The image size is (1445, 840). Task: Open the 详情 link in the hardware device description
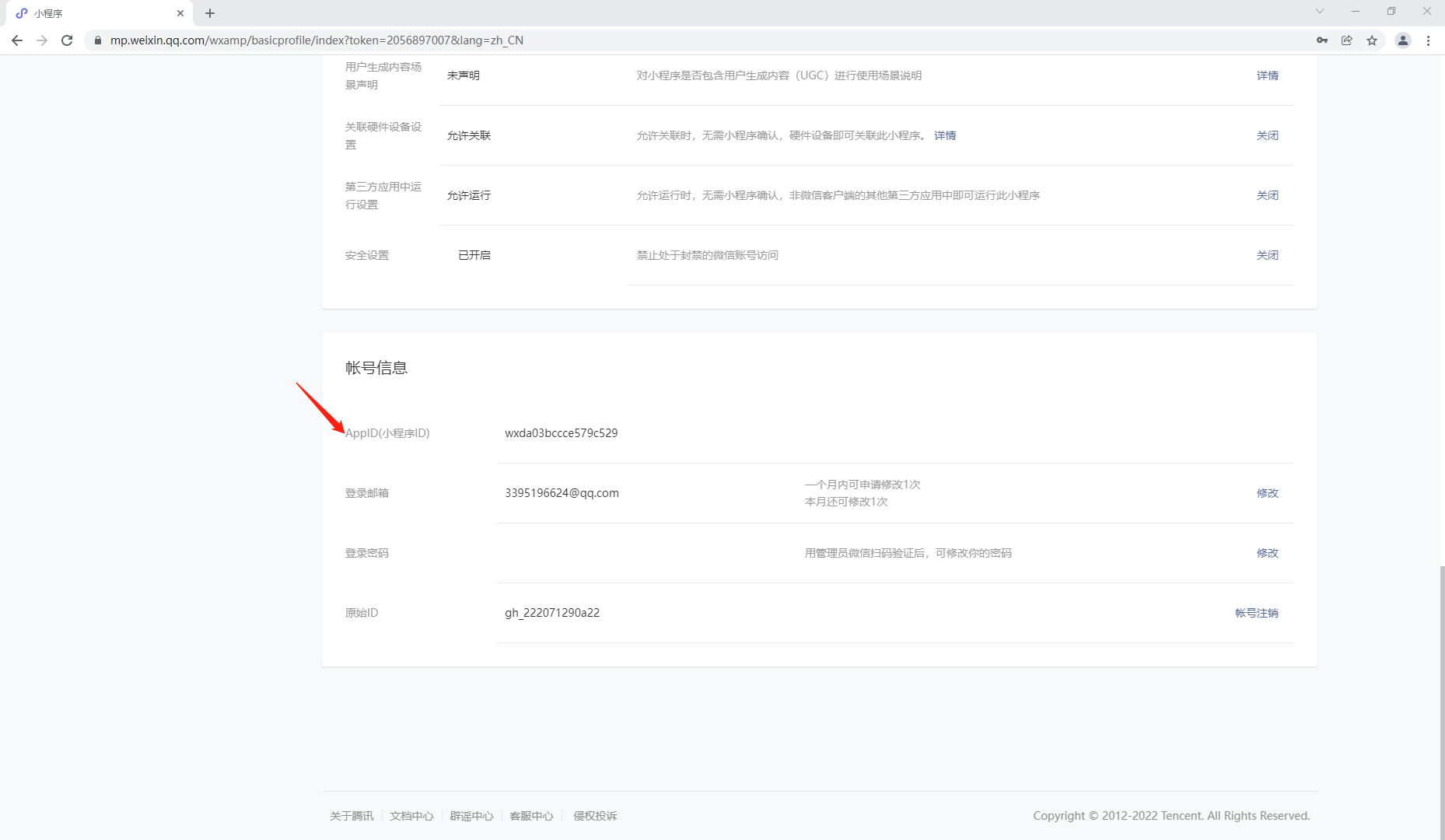[x=945, y=135]
